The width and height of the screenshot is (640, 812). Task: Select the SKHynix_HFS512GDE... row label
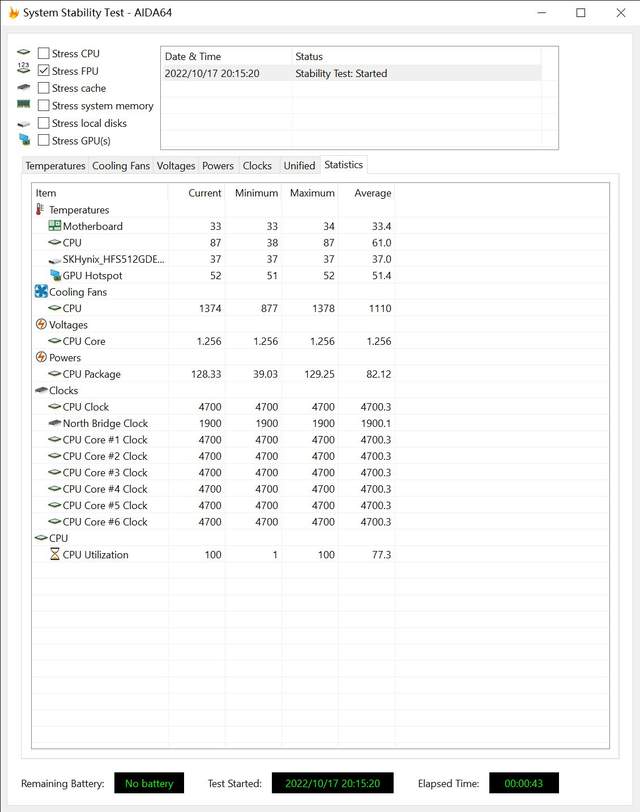pos(113,259)
